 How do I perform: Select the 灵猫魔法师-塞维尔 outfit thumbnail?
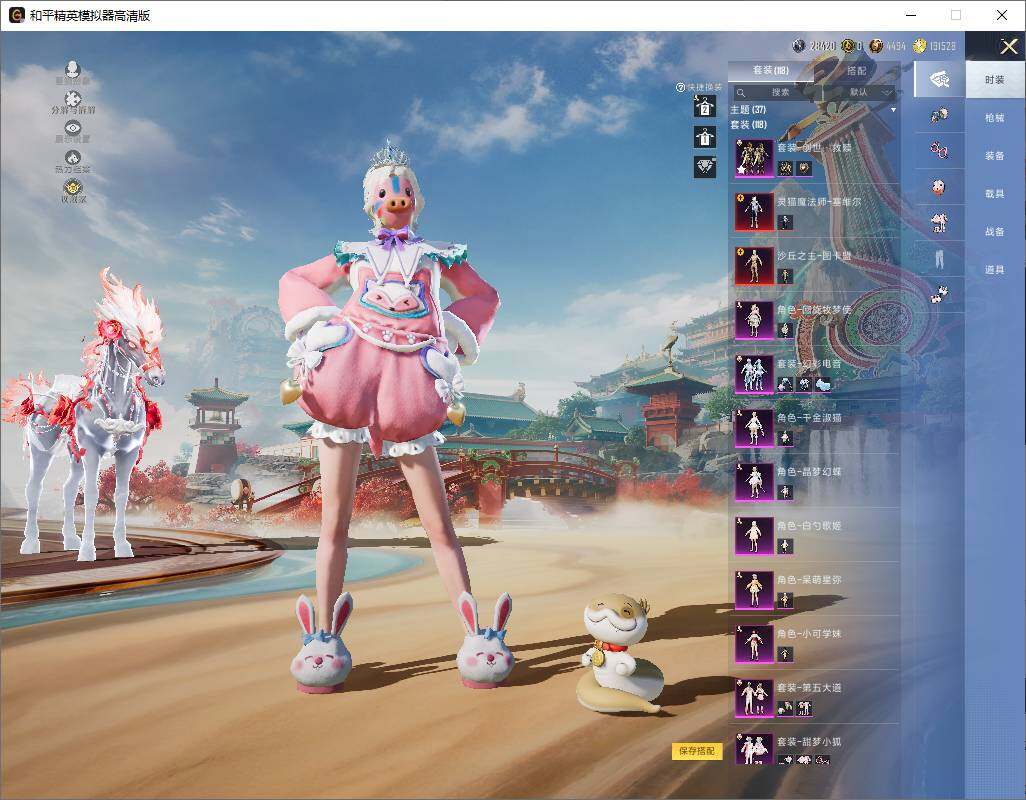[754, 211]
